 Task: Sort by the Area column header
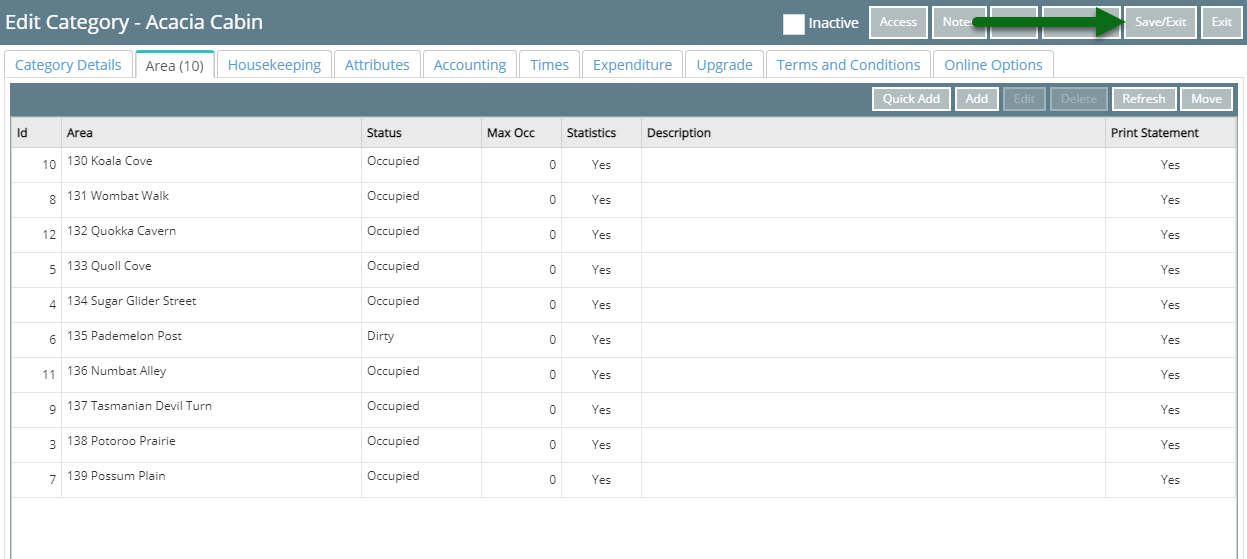(211, 133)
